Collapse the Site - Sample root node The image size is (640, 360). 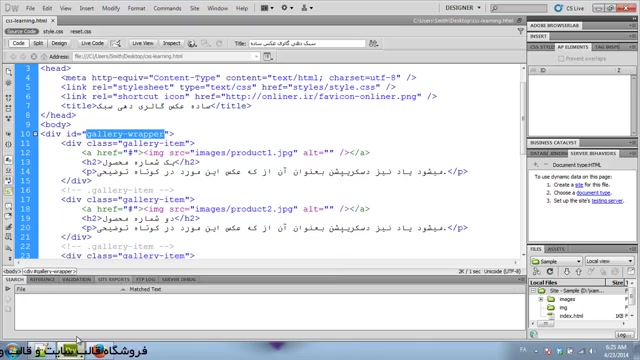click(533, 291)
